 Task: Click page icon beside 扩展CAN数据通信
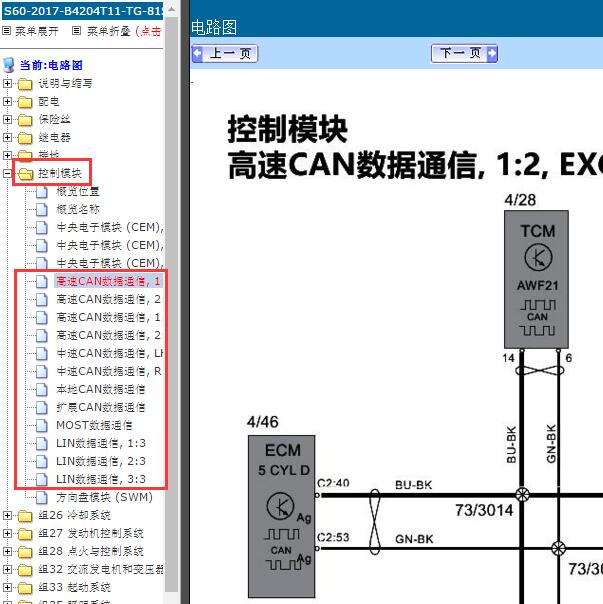[x=42, y=407]
